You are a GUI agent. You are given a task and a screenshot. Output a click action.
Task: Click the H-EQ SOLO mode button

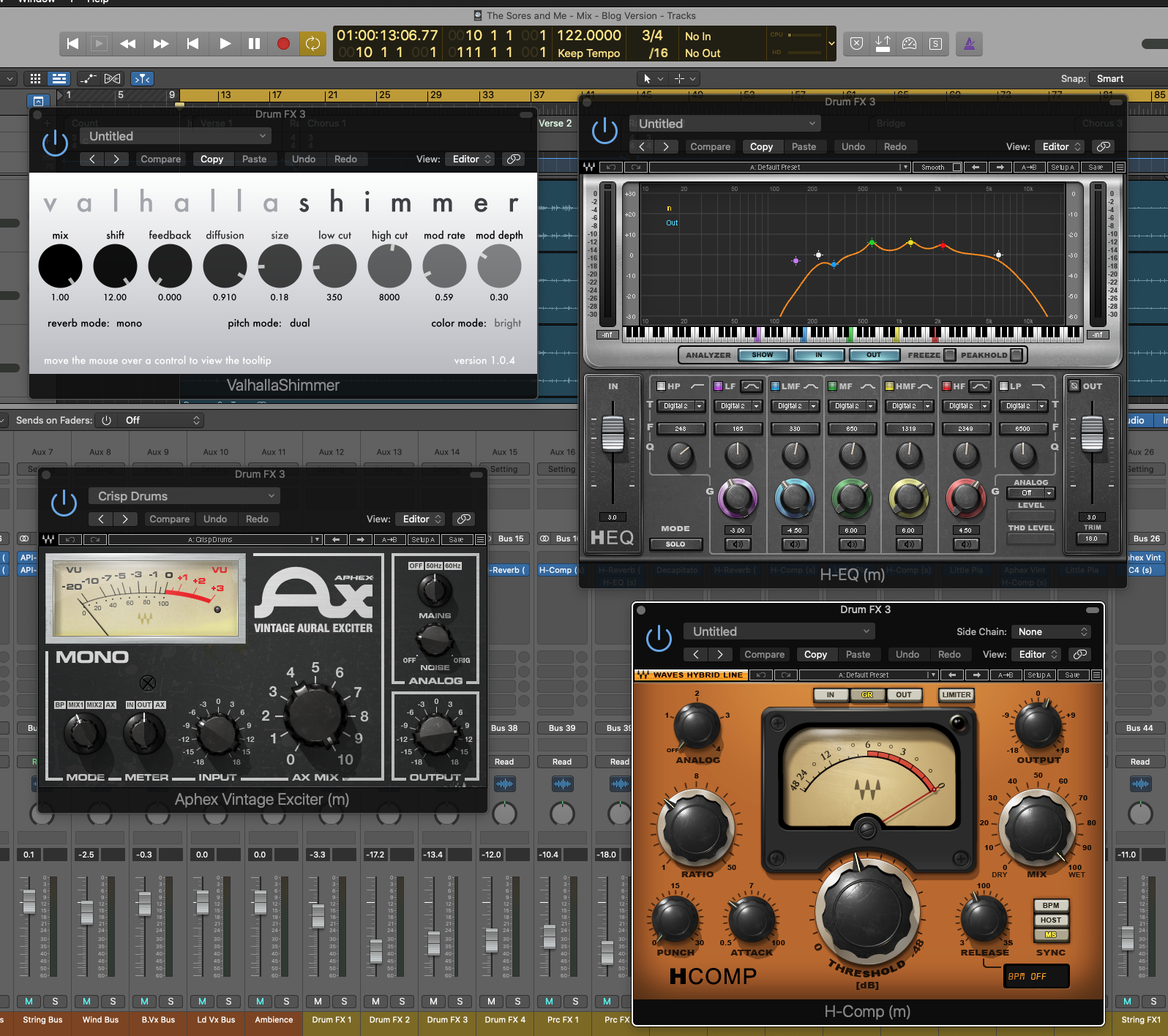point(675,544)
